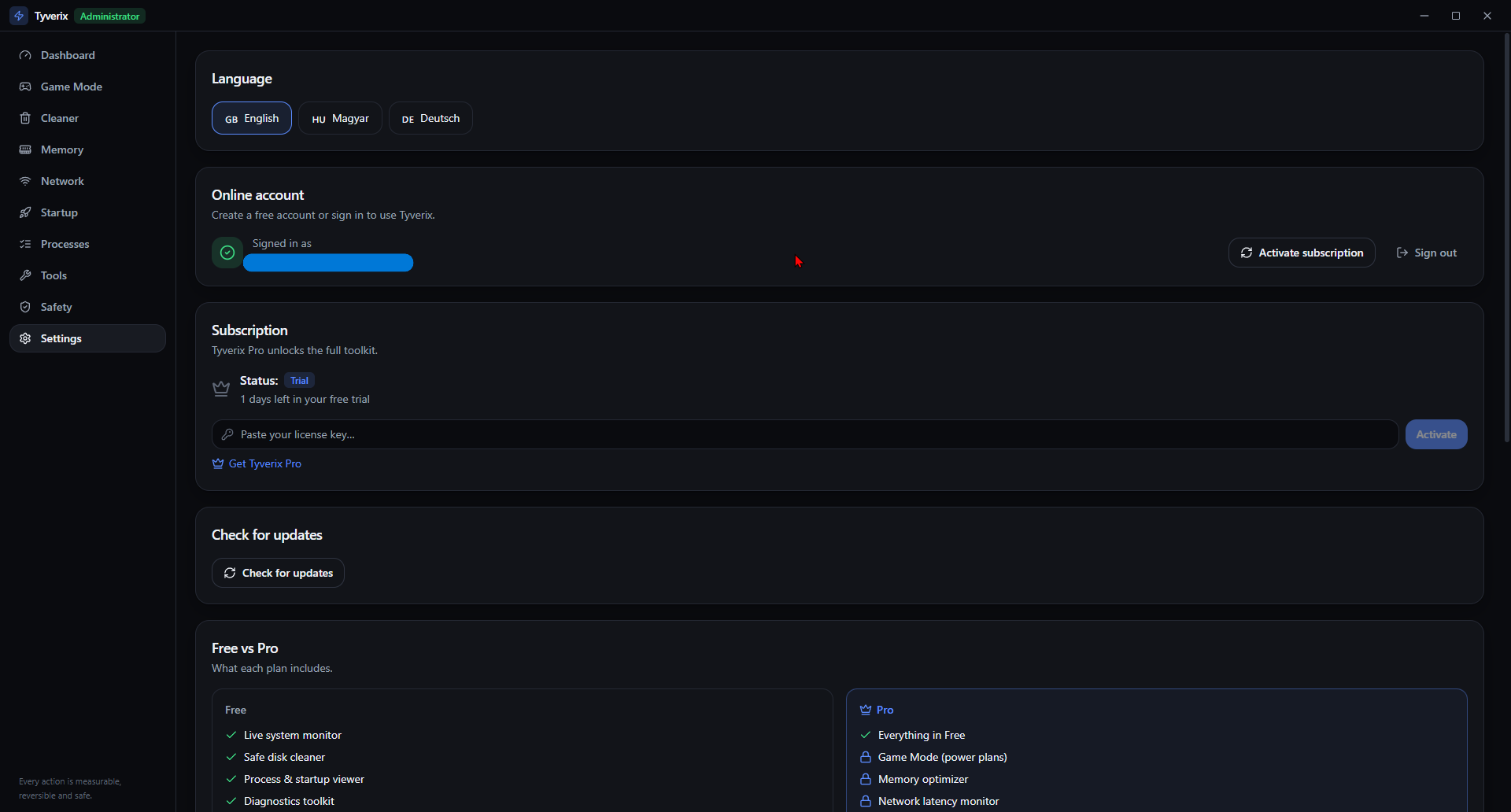Click the Activate subscription button
1511x812 pixels.
point(1302,253)
